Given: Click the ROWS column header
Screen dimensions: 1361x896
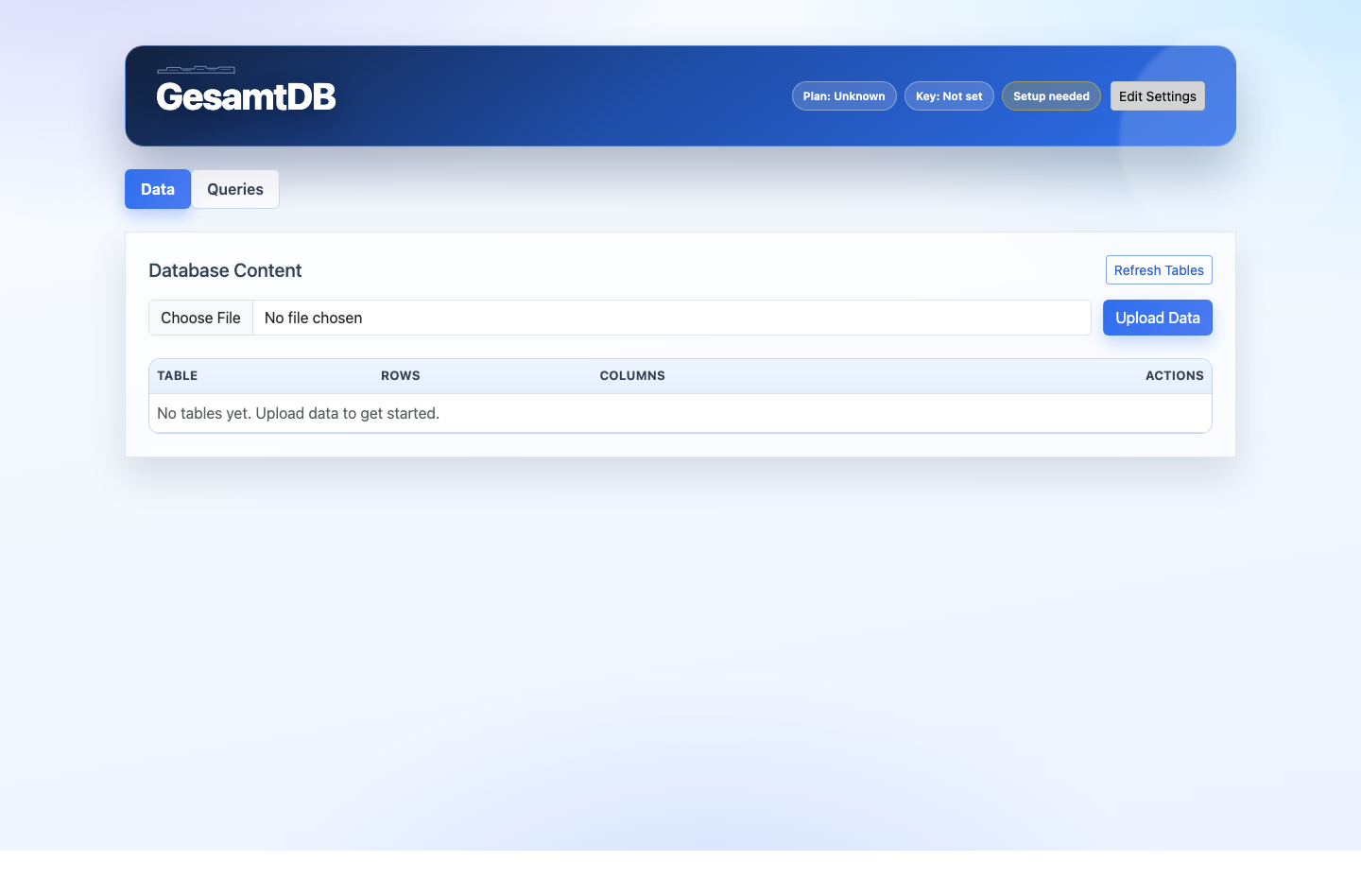Looking at the screenshot, I should [400, 375].
